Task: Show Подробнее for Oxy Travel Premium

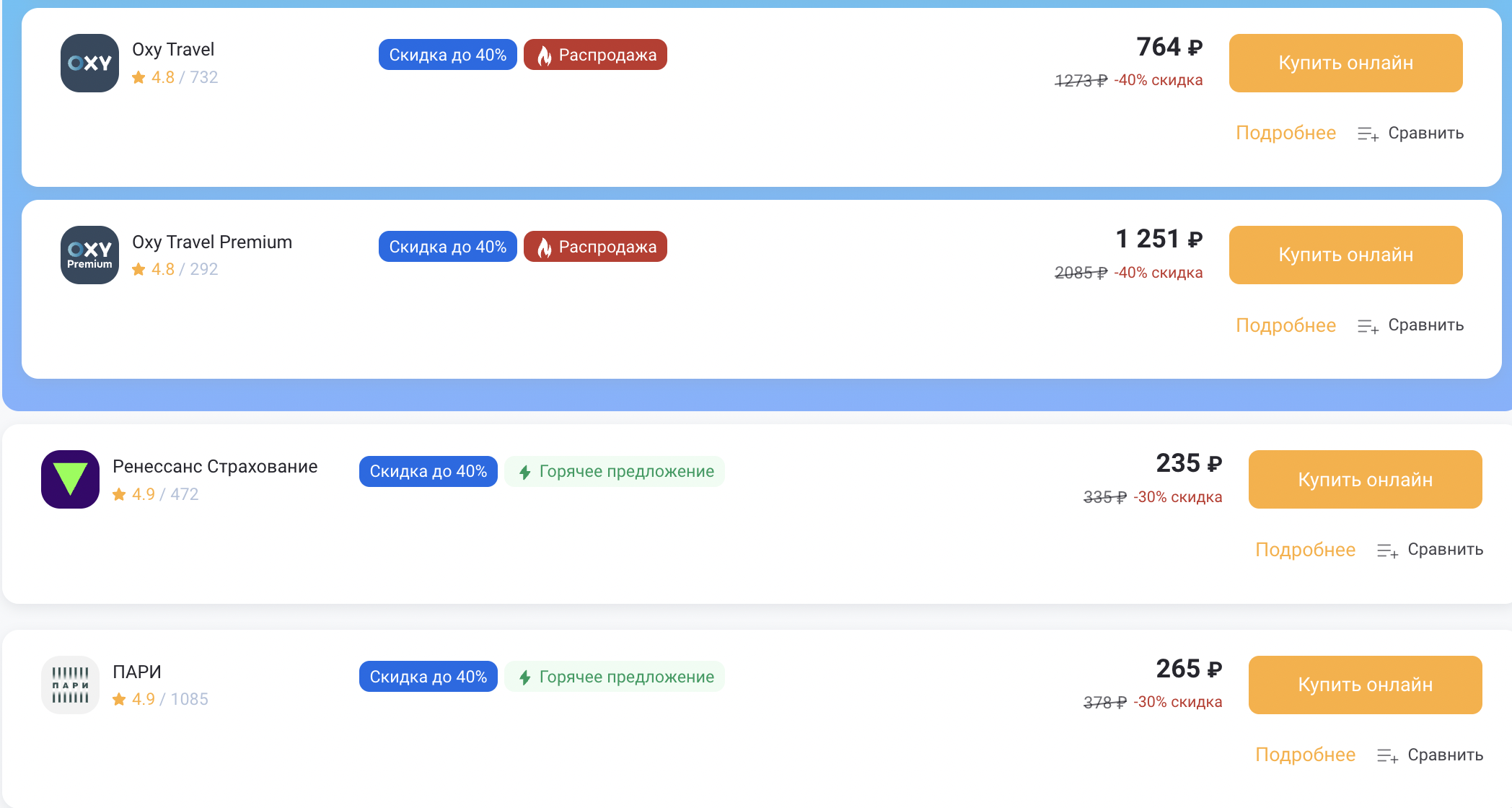Action: pos(1285,325)
